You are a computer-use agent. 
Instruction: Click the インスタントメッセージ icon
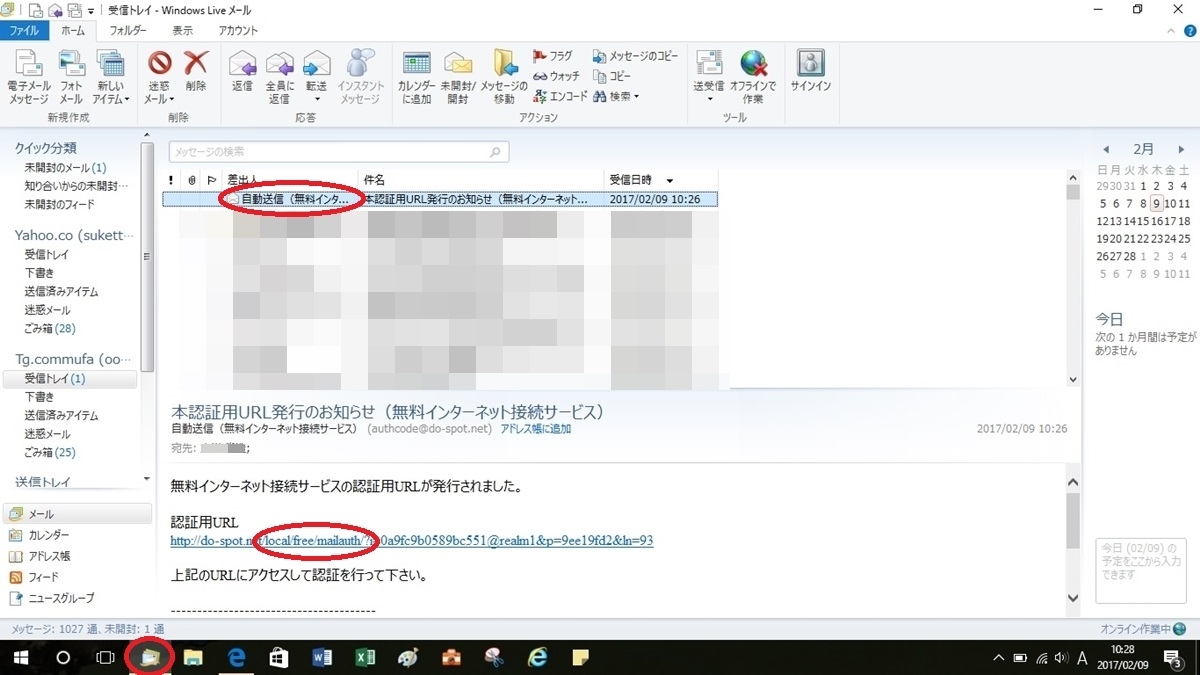[360, 77]
